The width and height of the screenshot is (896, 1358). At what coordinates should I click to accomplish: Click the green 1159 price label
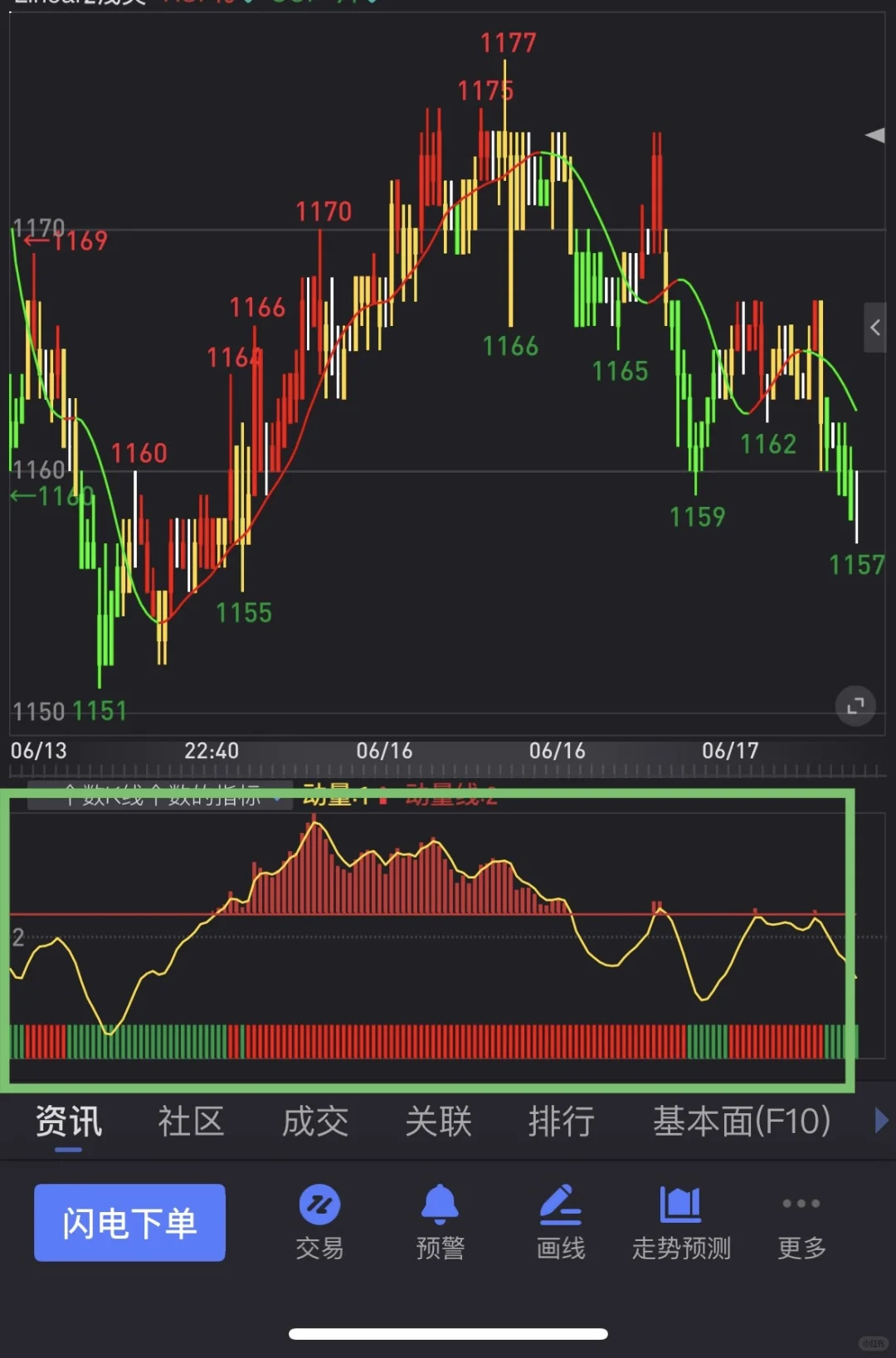point(698,517)
